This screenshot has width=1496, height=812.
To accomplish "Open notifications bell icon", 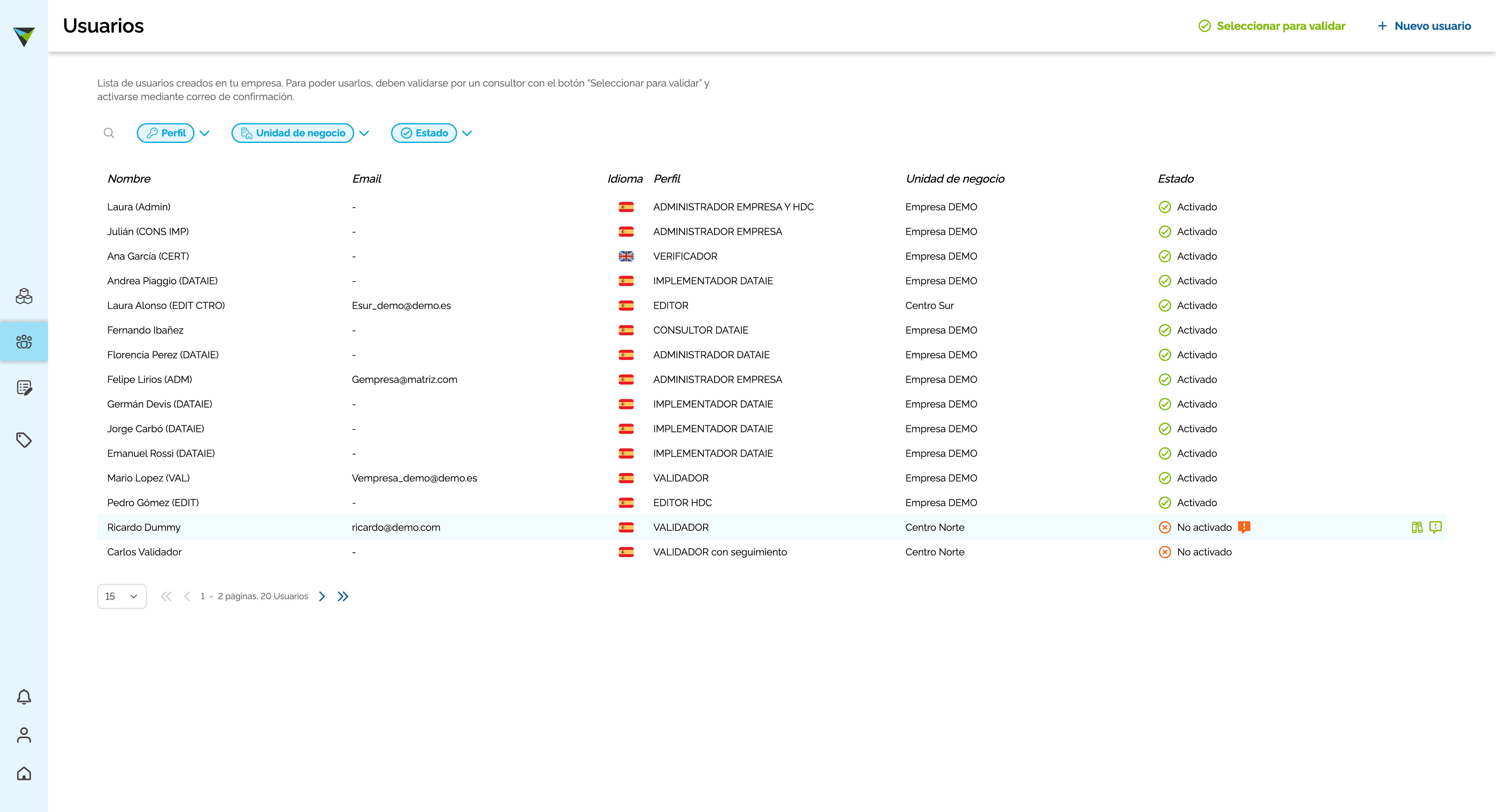I will tap(24, 697).
